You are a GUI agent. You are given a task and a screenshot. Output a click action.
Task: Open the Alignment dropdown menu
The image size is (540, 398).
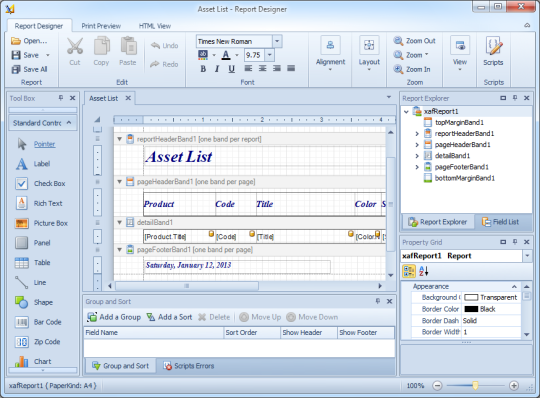(330, 53)
